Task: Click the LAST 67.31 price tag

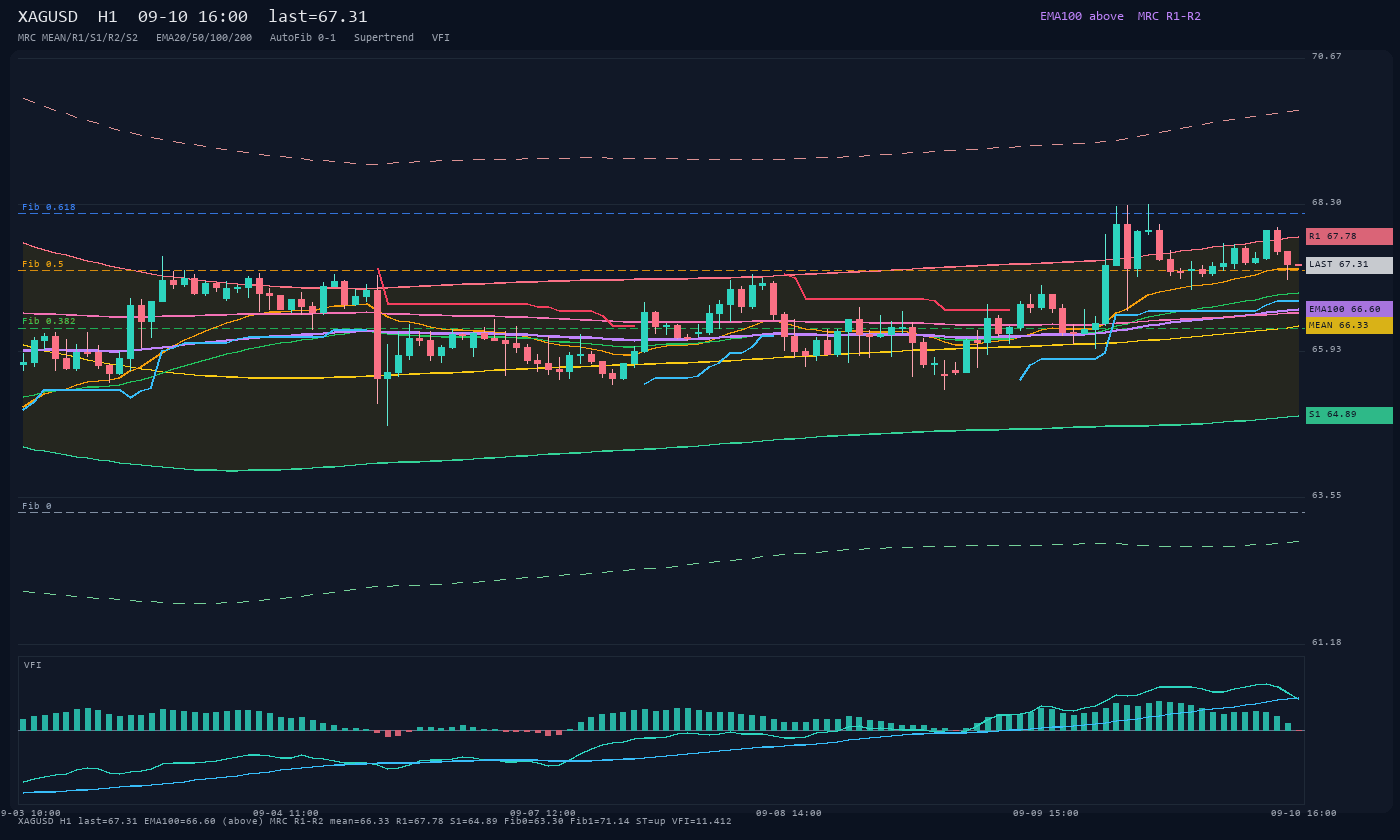Action: pyautogui.click(x=1349, y=265)
